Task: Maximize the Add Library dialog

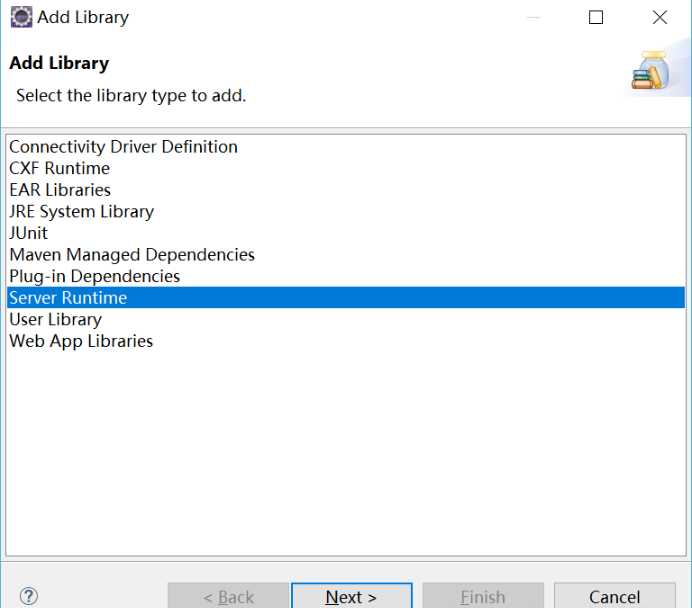Action: [x=596, y=18]
